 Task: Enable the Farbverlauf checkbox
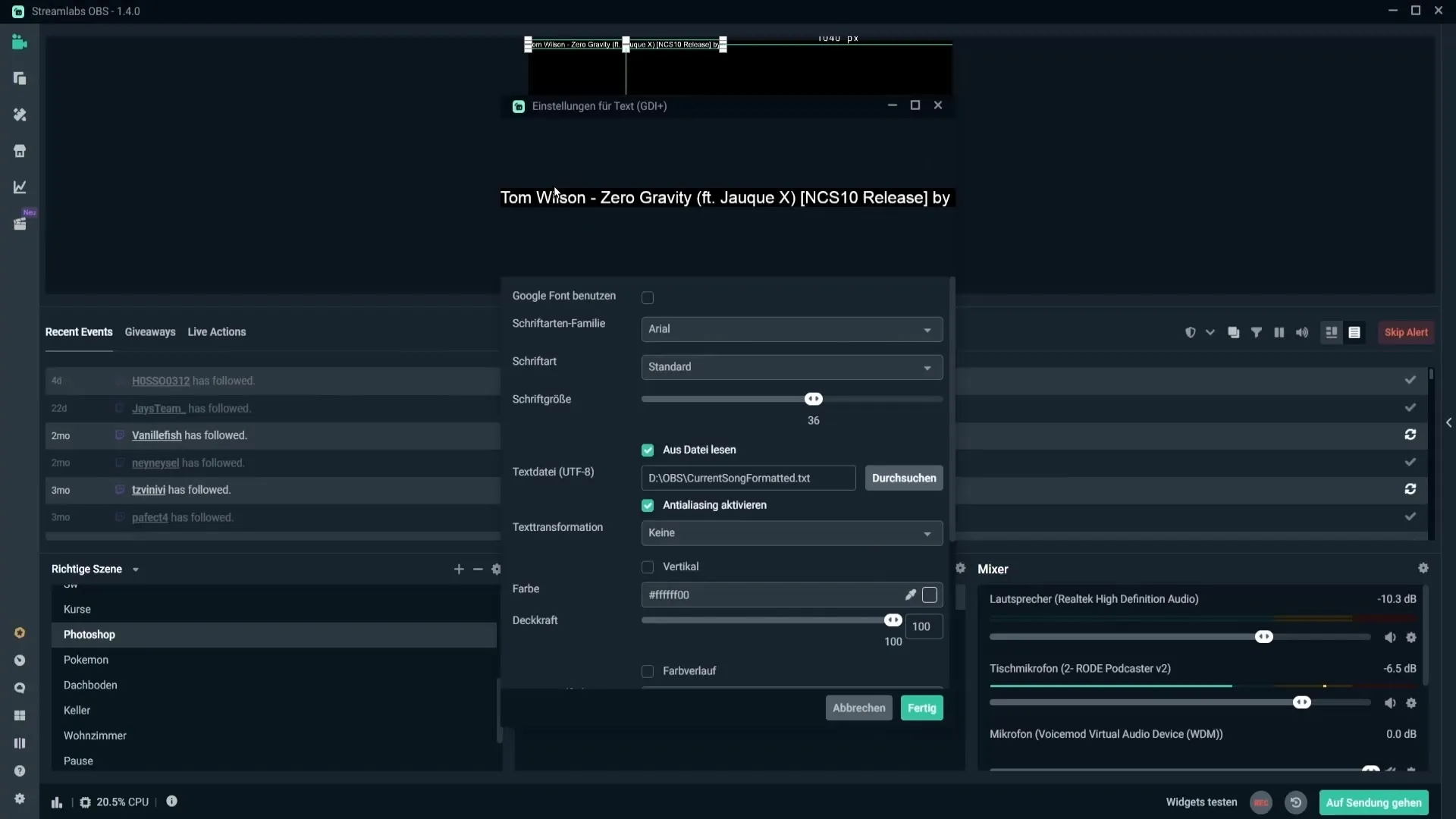(648, 672)
